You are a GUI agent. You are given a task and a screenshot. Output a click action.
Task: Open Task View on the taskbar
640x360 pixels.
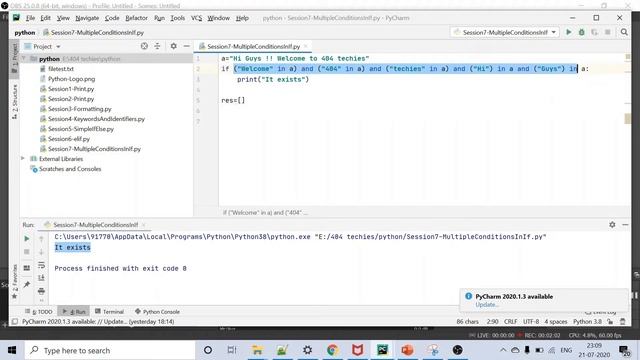pyautogui.click(x=232, y=350)
